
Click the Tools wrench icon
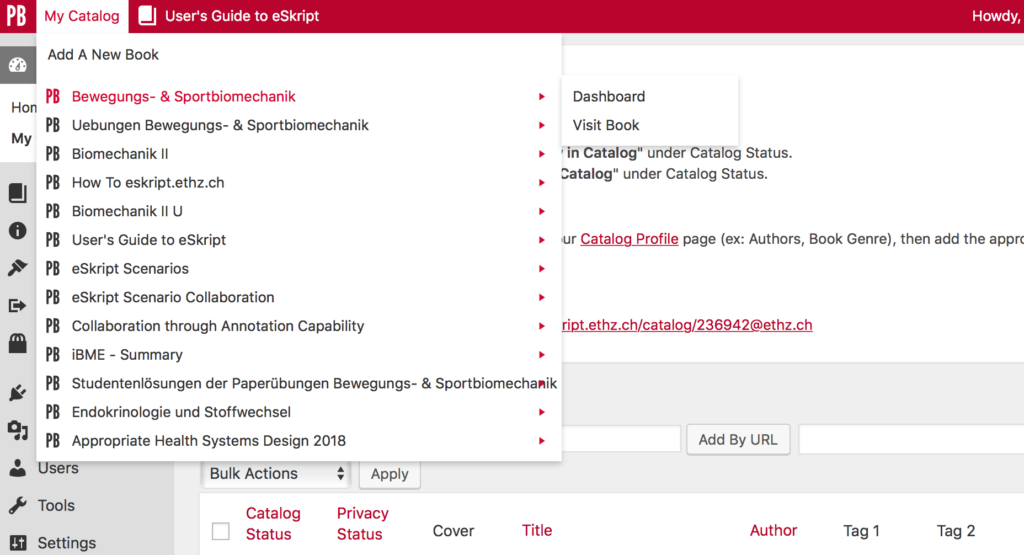pos(18,505)
